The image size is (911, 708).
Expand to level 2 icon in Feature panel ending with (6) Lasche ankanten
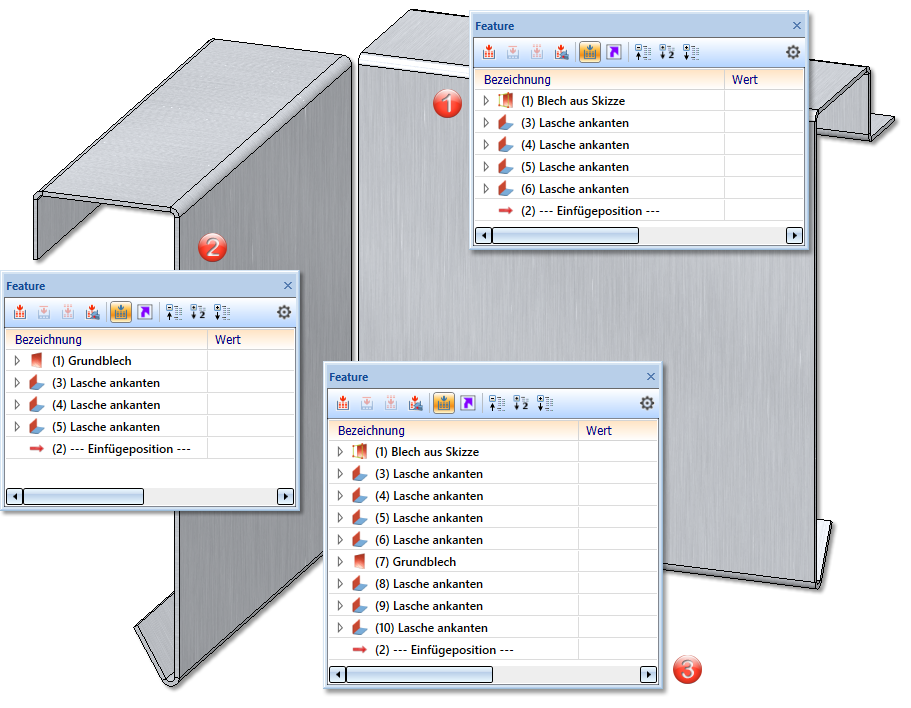[x=667, y=52]
